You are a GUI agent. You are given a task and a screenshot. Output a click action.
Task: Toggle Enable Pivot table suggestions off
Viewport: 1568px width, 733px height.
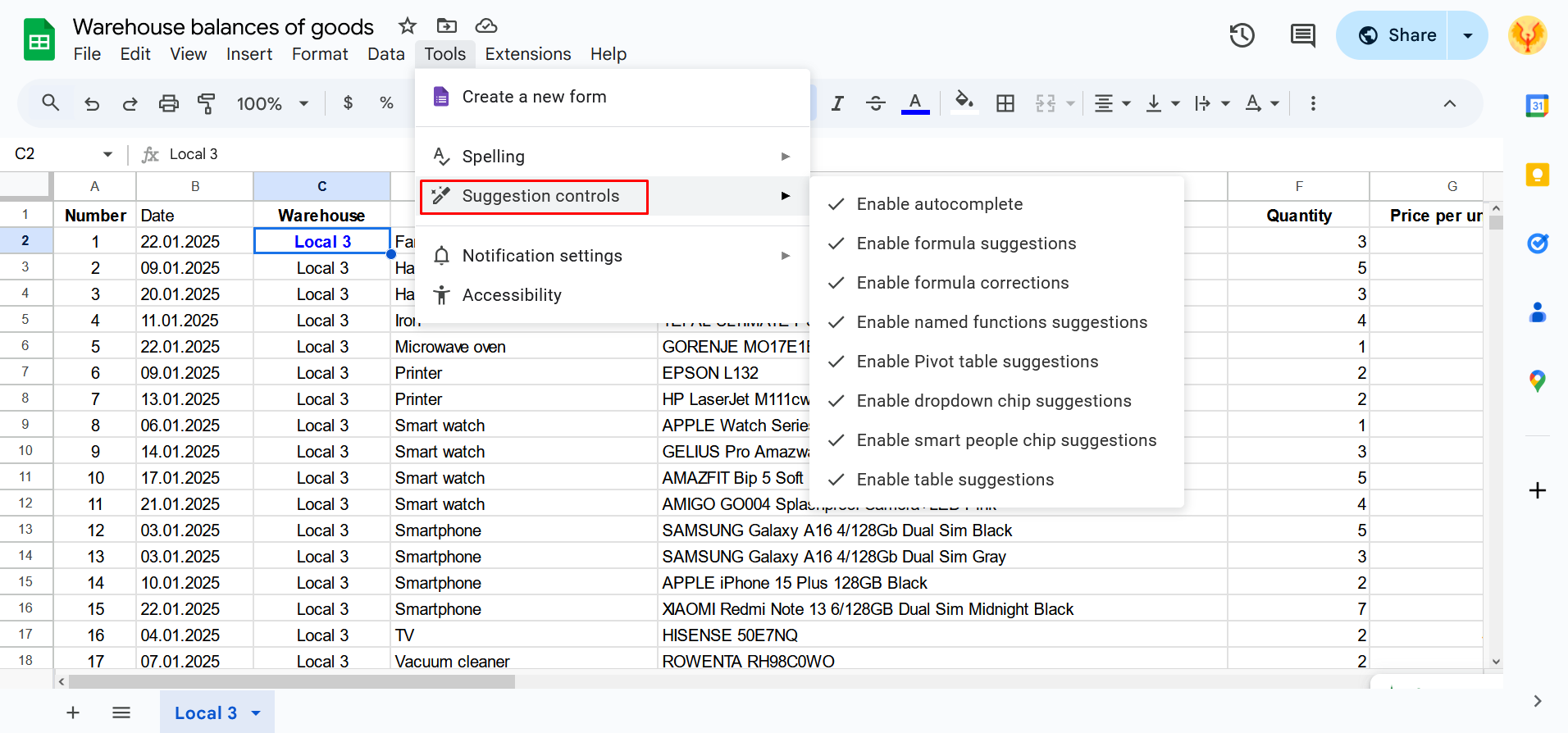[977, 362]
